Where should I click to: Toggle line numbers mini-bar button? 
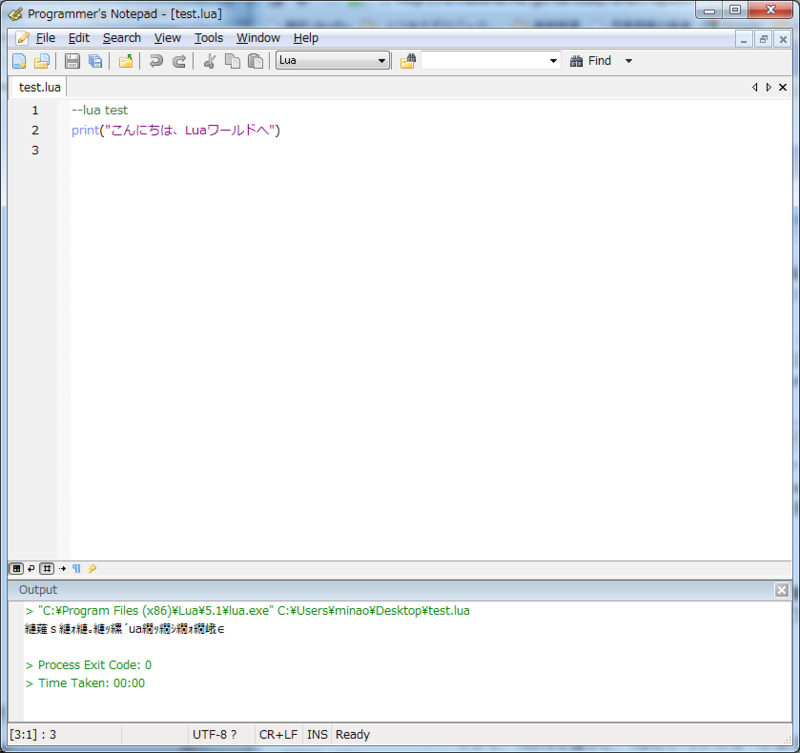[x=47, y=568]
